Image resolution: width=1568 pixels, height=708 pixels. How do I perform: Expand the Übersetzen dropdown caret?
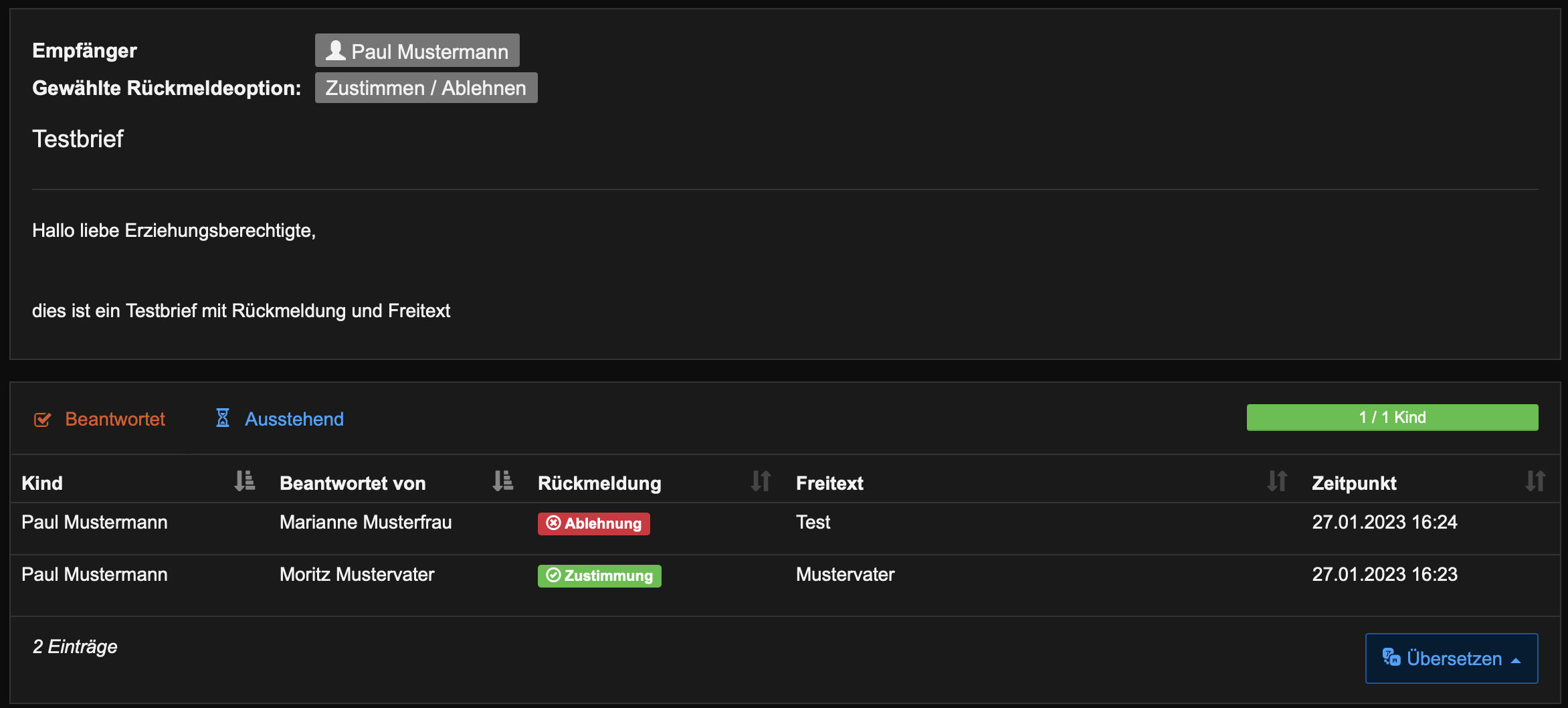pyautogui.click(x=1516, y=660)
